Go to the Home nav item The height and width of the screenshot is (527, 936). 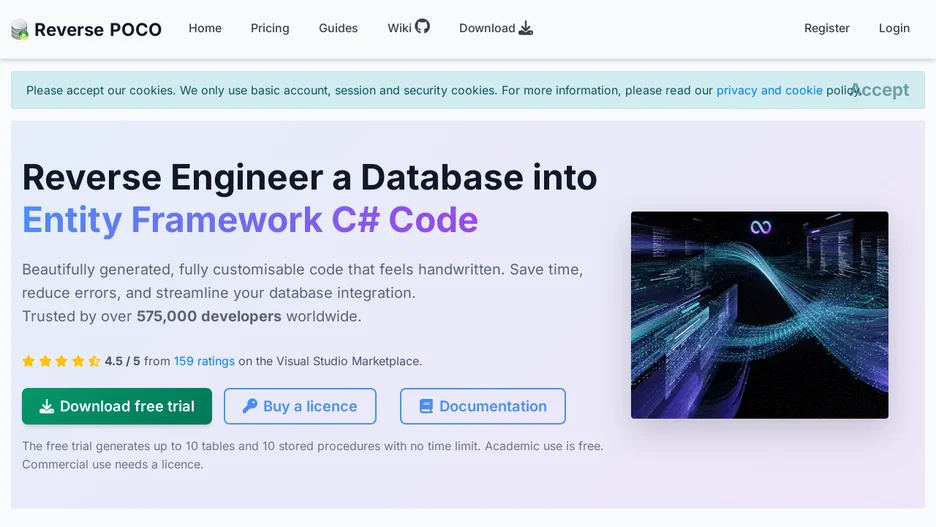[x=205, y=28]
